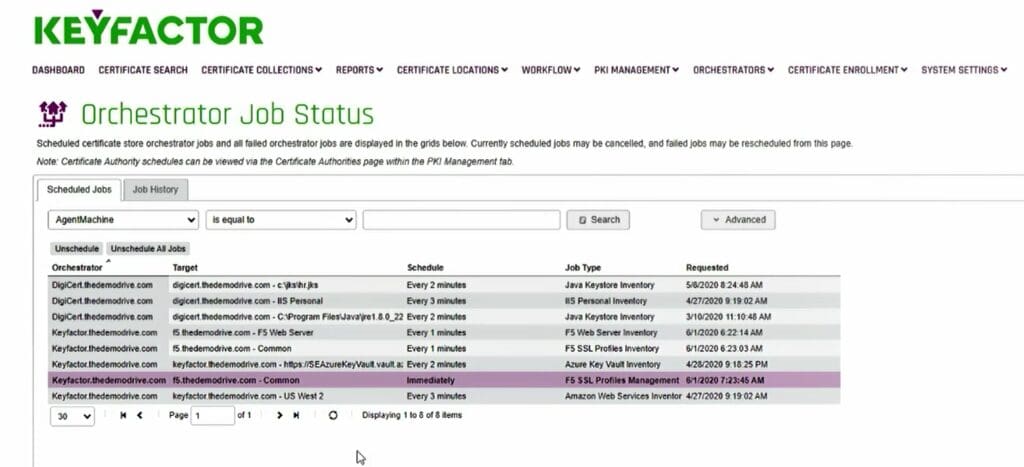Open the Dashboard menu item
This screenshot has width=1024, height=467.
tap(58, 70)
